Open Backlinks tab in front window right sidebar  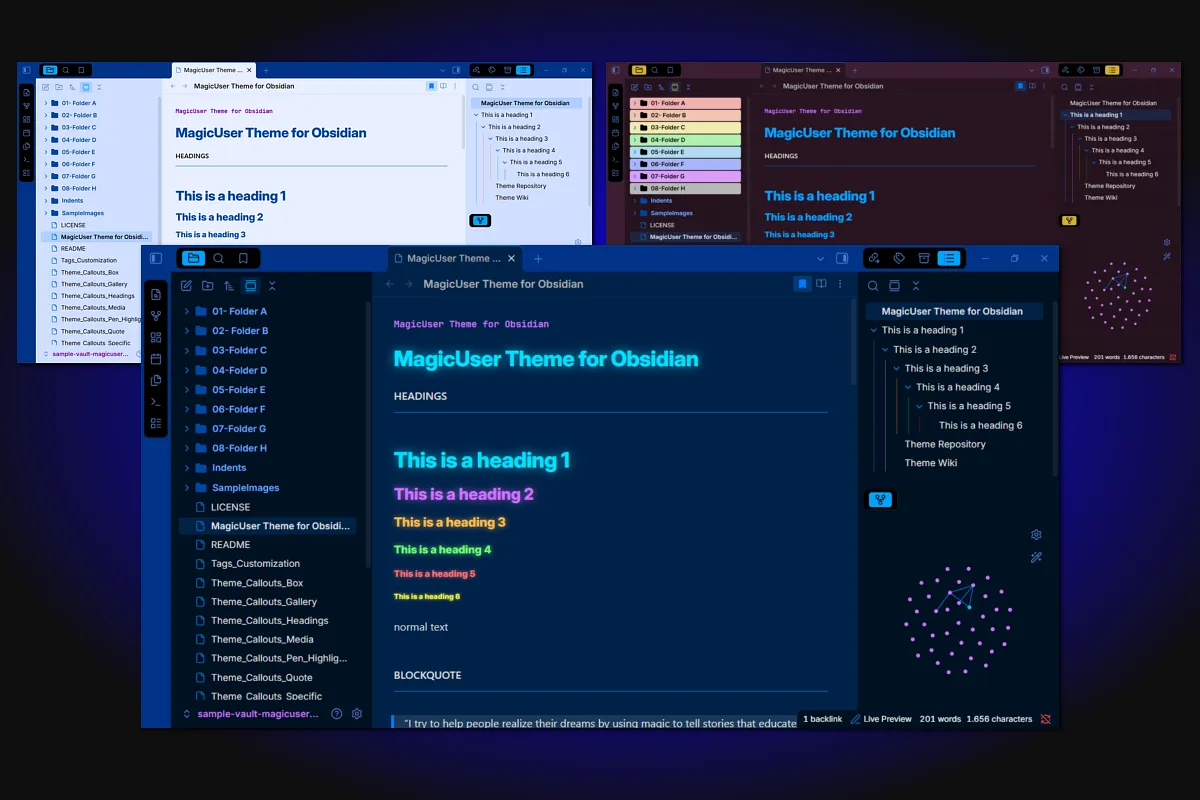click(x=874, y=258)
